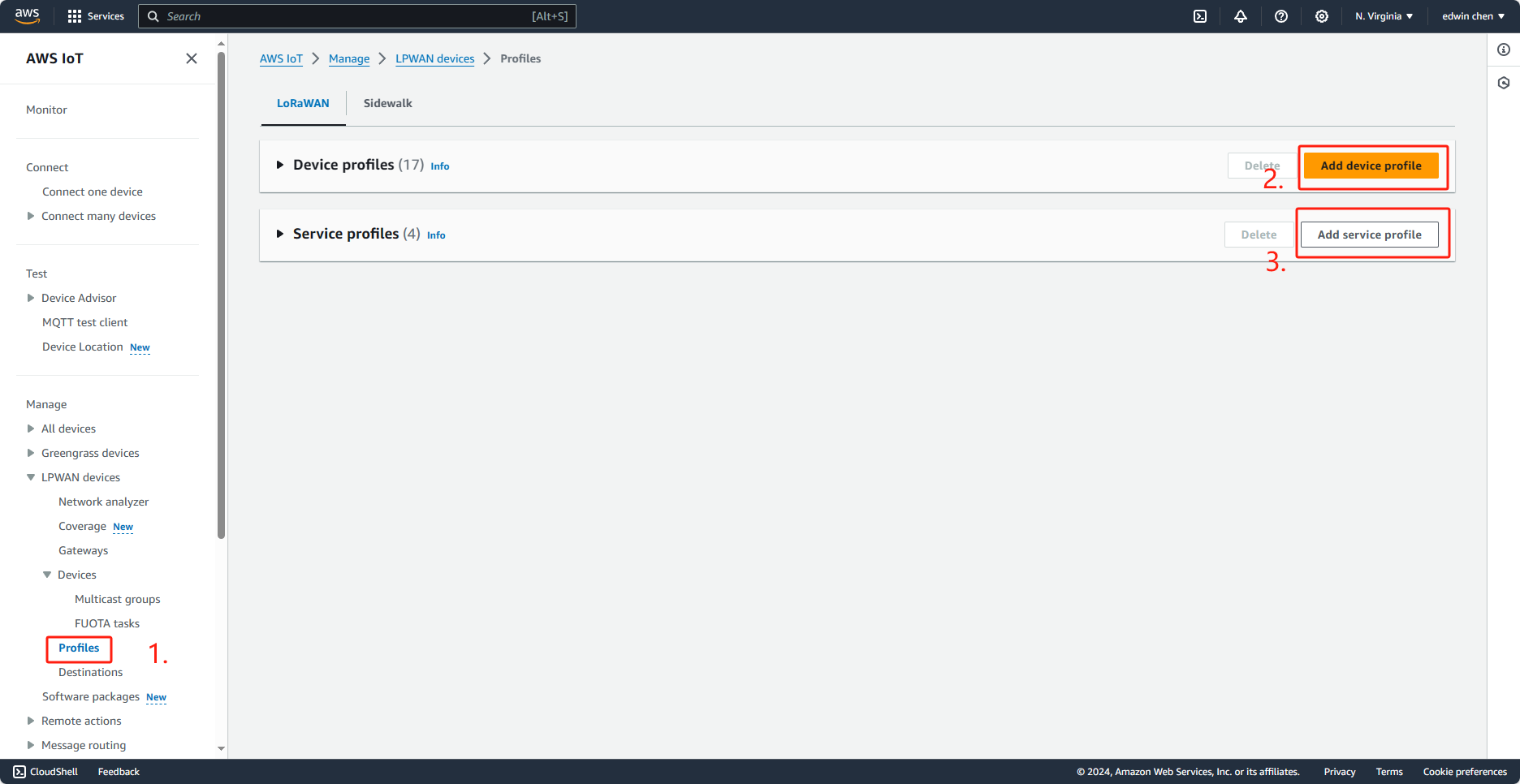This screenshot has width=1520, height=784.
Task: Open the edwin chen account menu
Action: click(x=1473, y=16)
